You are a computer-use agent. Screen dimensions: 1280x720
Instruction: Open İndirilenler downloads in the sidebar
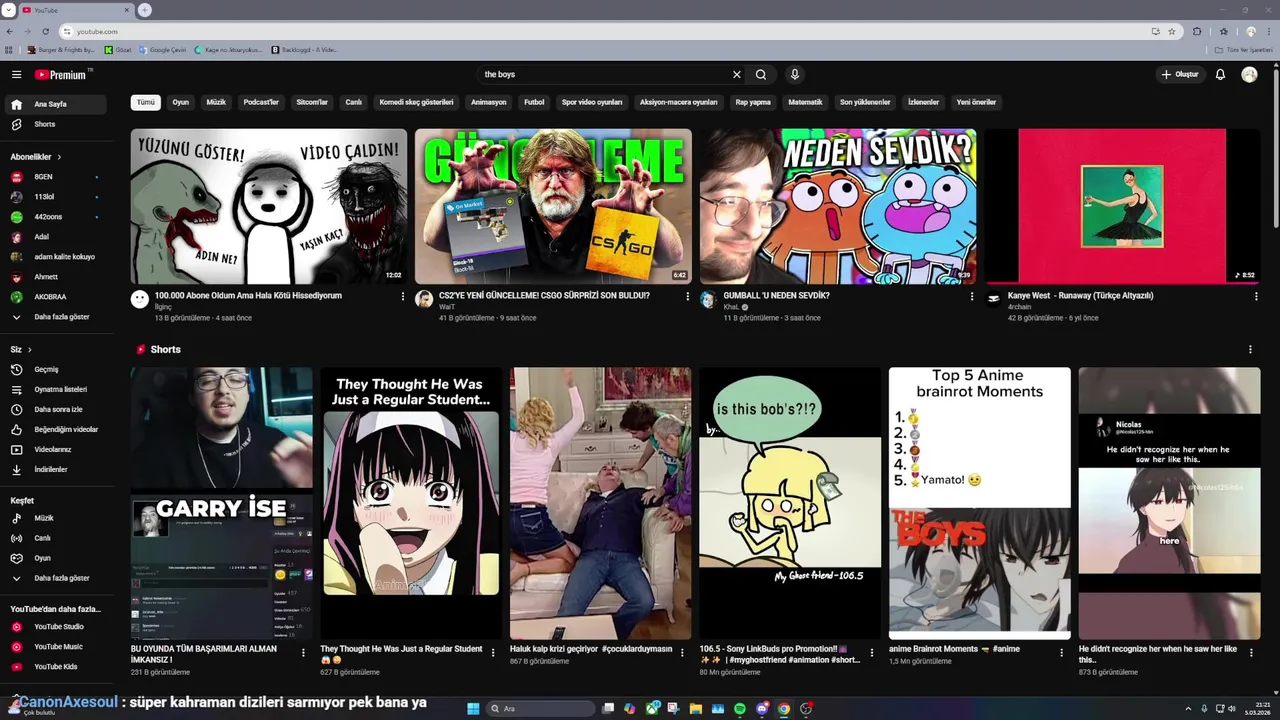[x=57, y=470]
